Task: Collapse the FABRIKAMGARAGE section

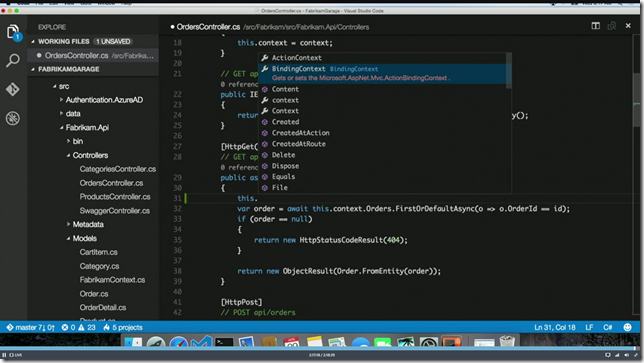Action: [x=33, y=69]
